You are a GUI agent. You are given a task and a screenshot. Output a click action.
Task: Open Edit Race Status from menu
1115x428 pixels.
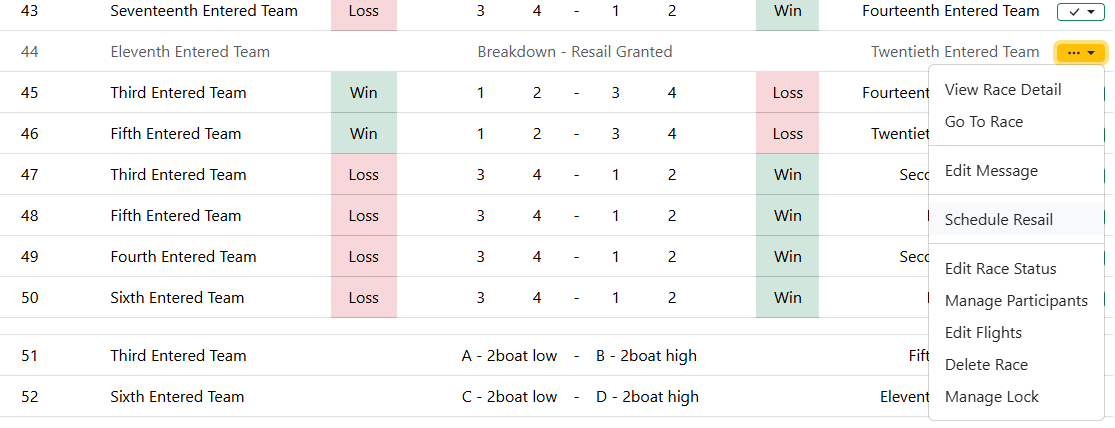click(1000, 269)
